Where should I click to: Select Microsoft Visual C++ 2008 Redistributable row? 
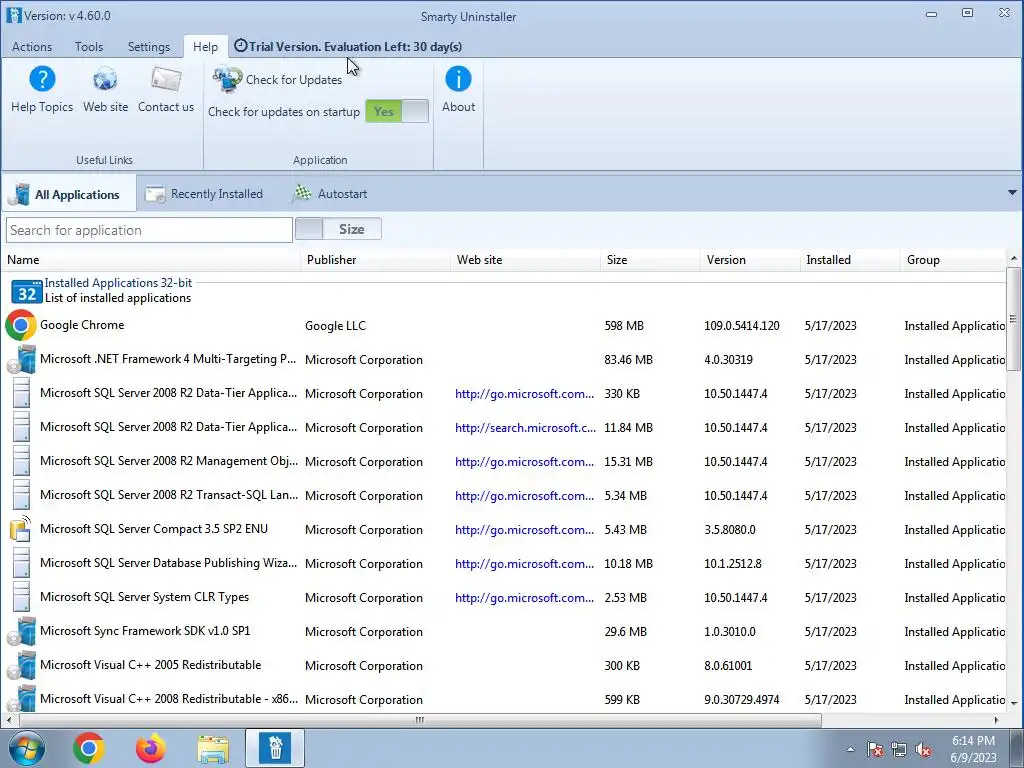tap(503, 699)
